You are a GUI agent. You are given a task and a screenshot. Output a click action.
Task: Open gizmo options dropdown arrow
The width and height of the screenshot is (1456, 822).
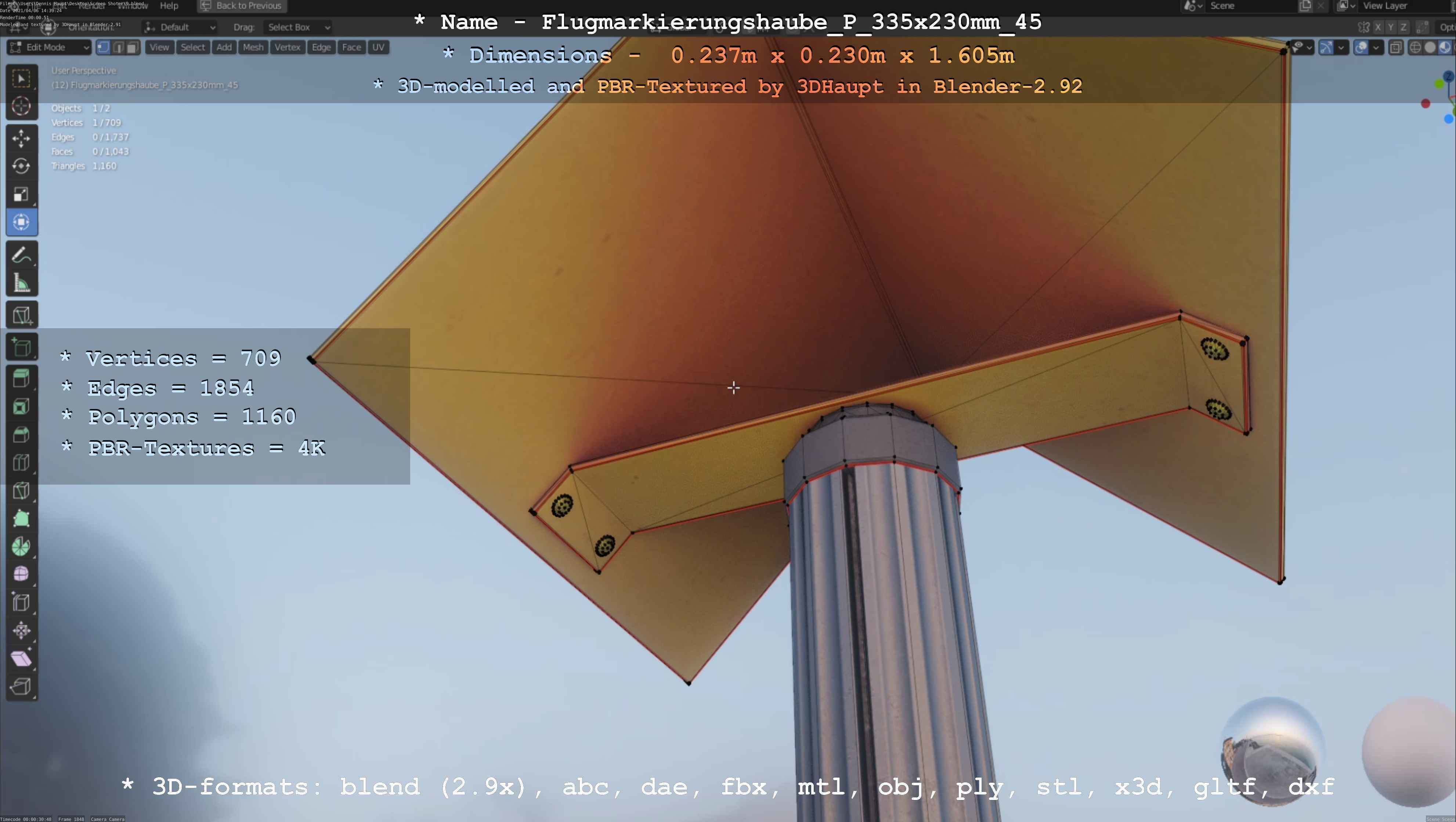click(x=1341, y=47)
